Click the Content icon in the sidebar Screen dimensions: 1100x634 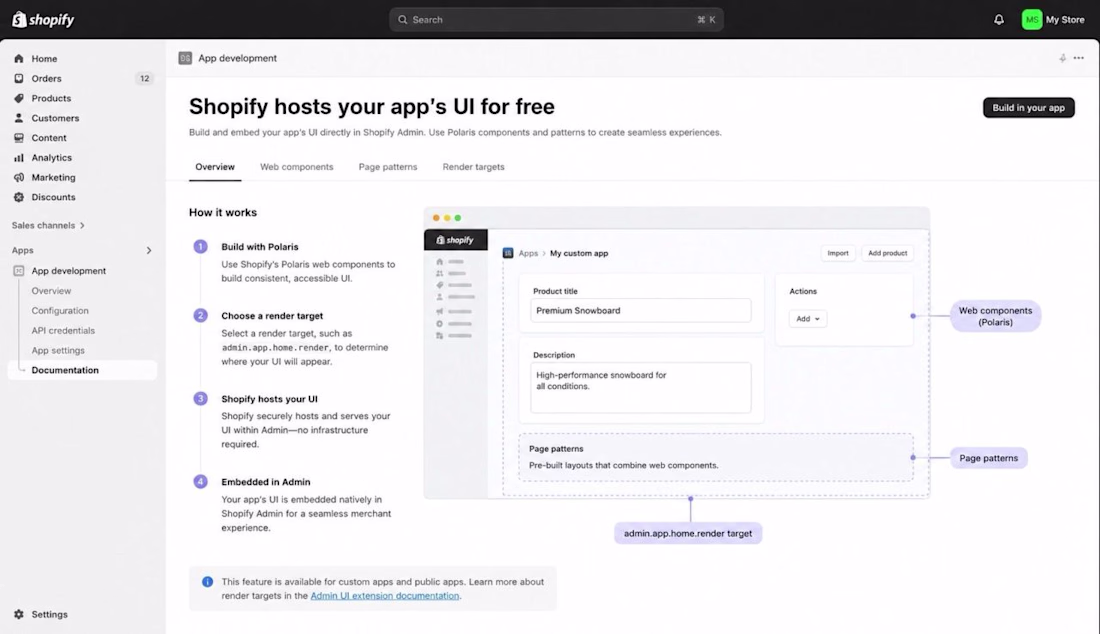[19, 138]
